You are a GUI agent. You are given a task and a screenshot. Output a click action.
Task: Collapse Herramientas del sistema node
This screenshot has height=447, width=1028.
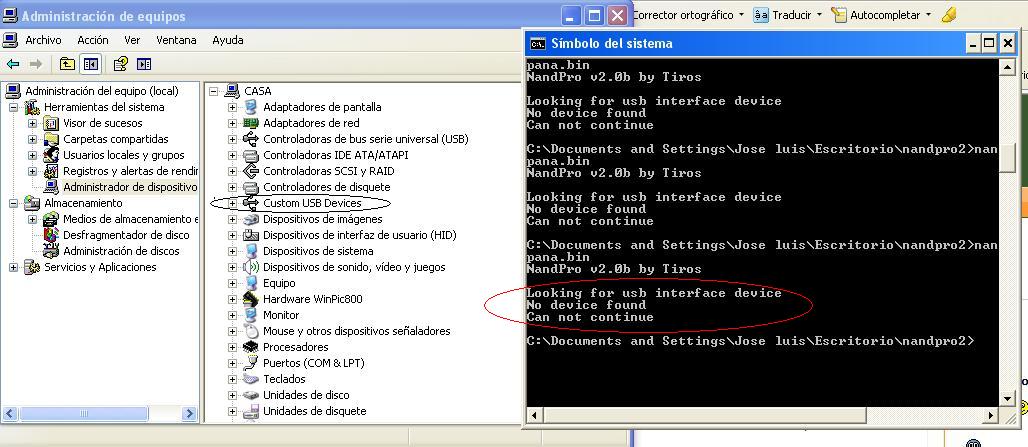coord(13,107)
